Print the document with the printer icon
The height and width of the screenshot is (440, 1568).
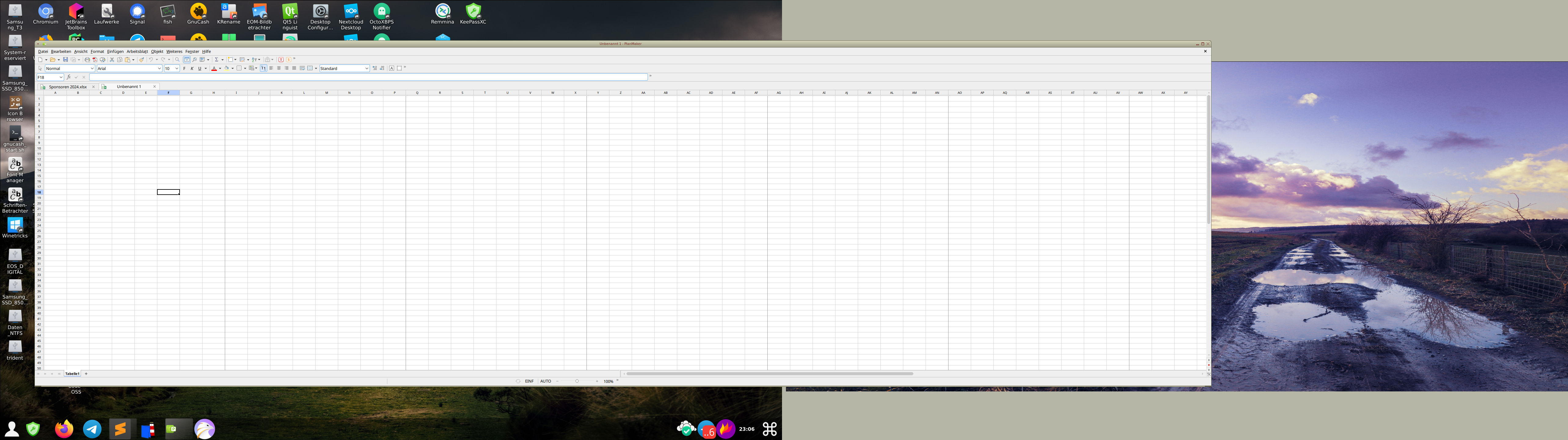tap(88, 60)
